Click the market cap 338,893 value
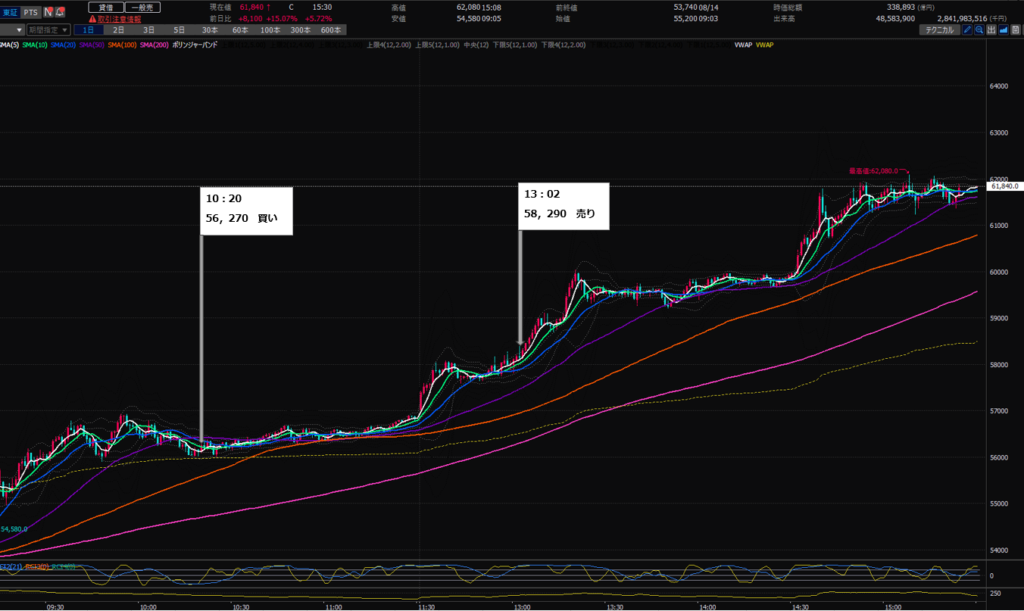The height and width of the screenshot is (611, 1024). [x=901, y=7]
